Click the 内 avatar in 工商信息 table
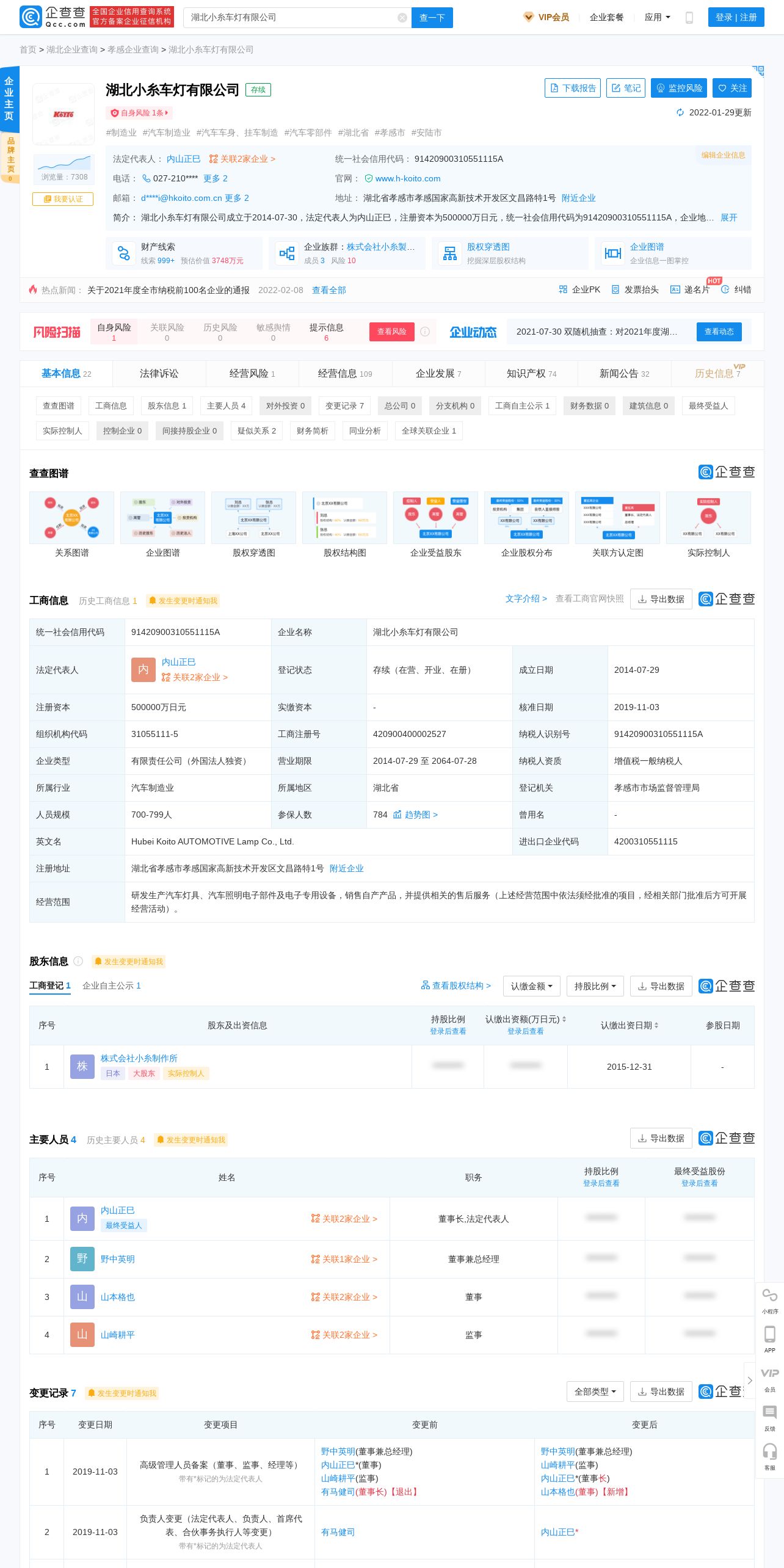Screen dimensions: 784x1568 [x=143, y=670]
